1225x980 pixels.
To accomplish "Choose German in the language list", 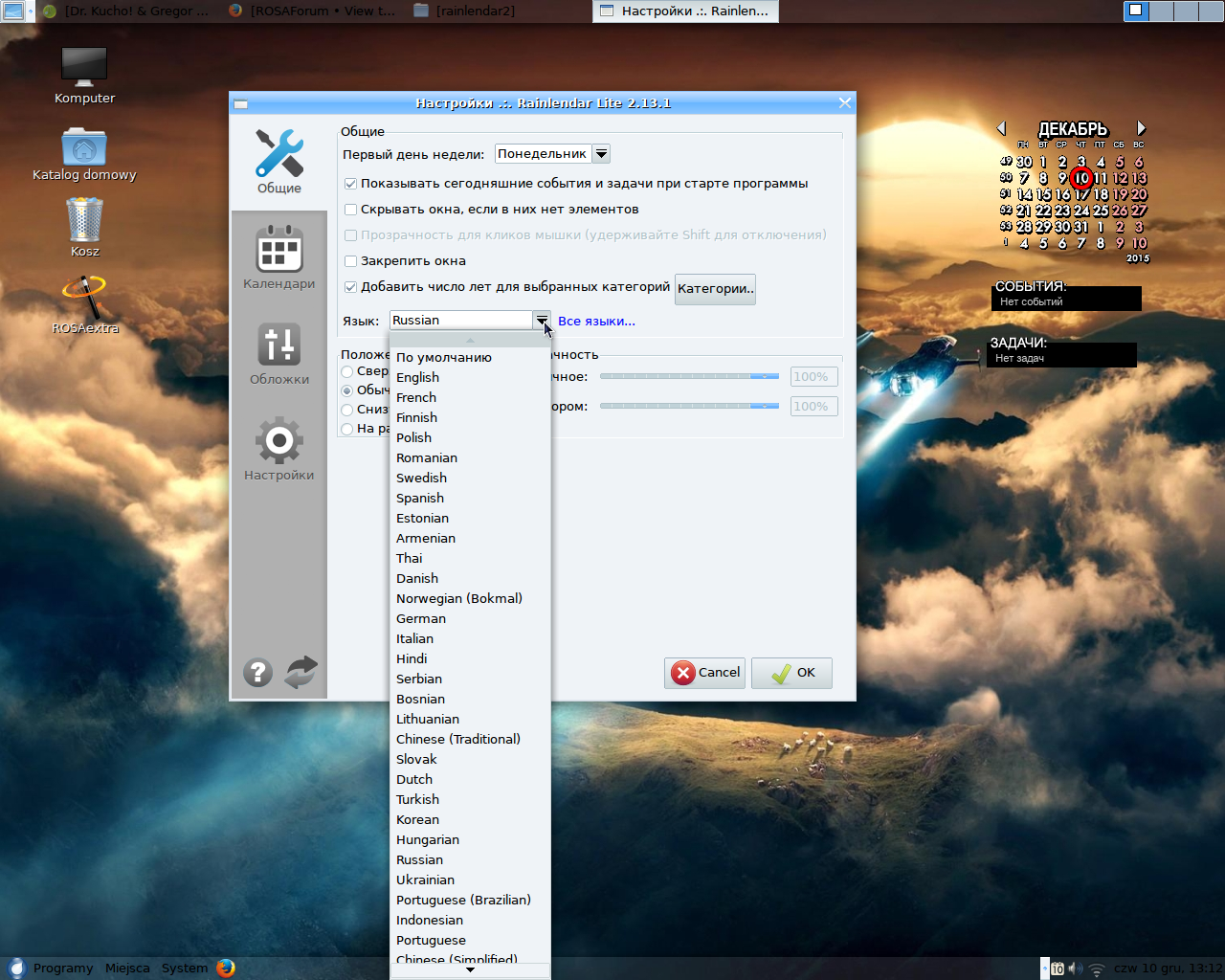I will (x=421, y=619).
